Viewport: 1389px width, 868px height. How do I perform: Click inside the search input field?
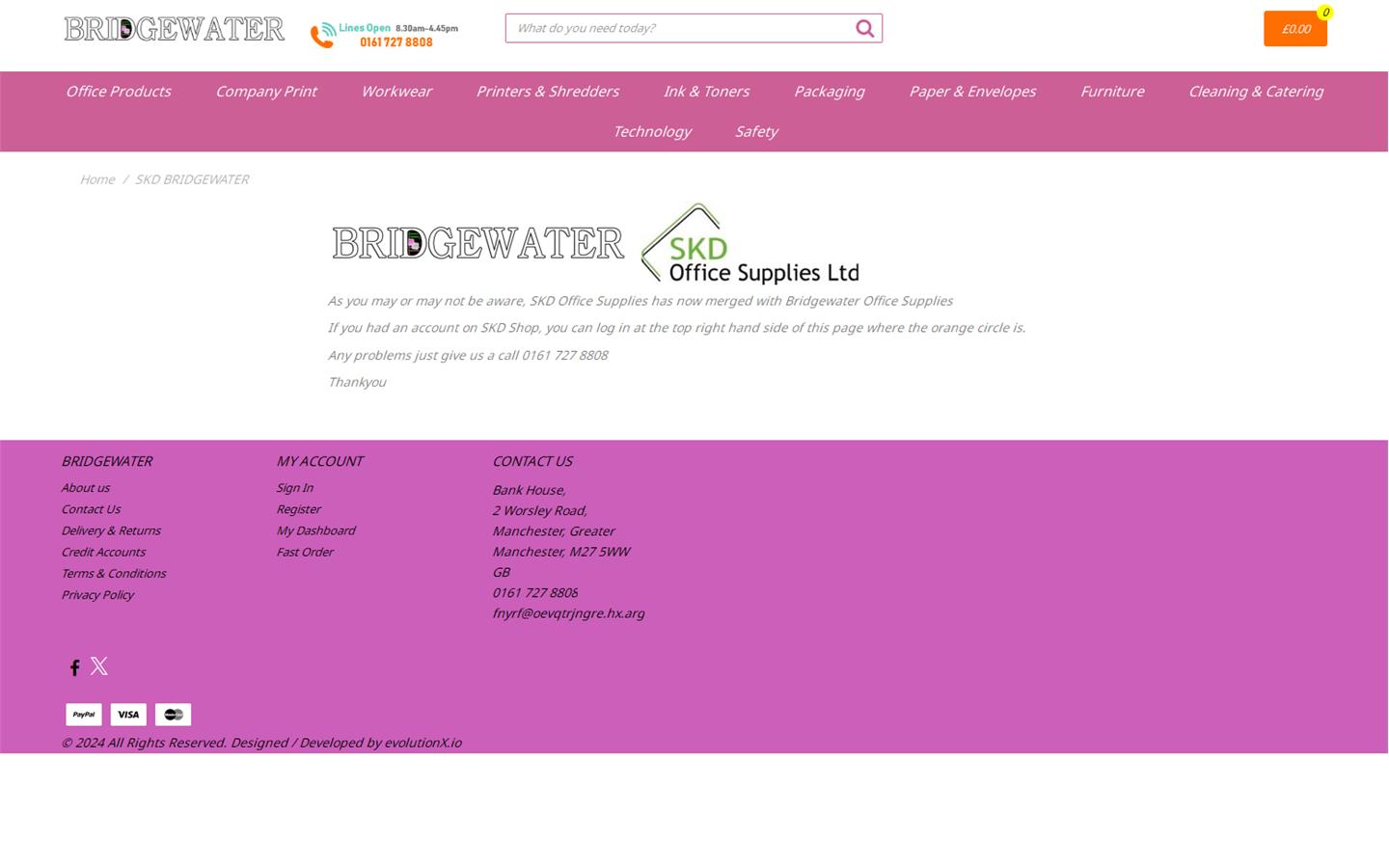point(675,28)
